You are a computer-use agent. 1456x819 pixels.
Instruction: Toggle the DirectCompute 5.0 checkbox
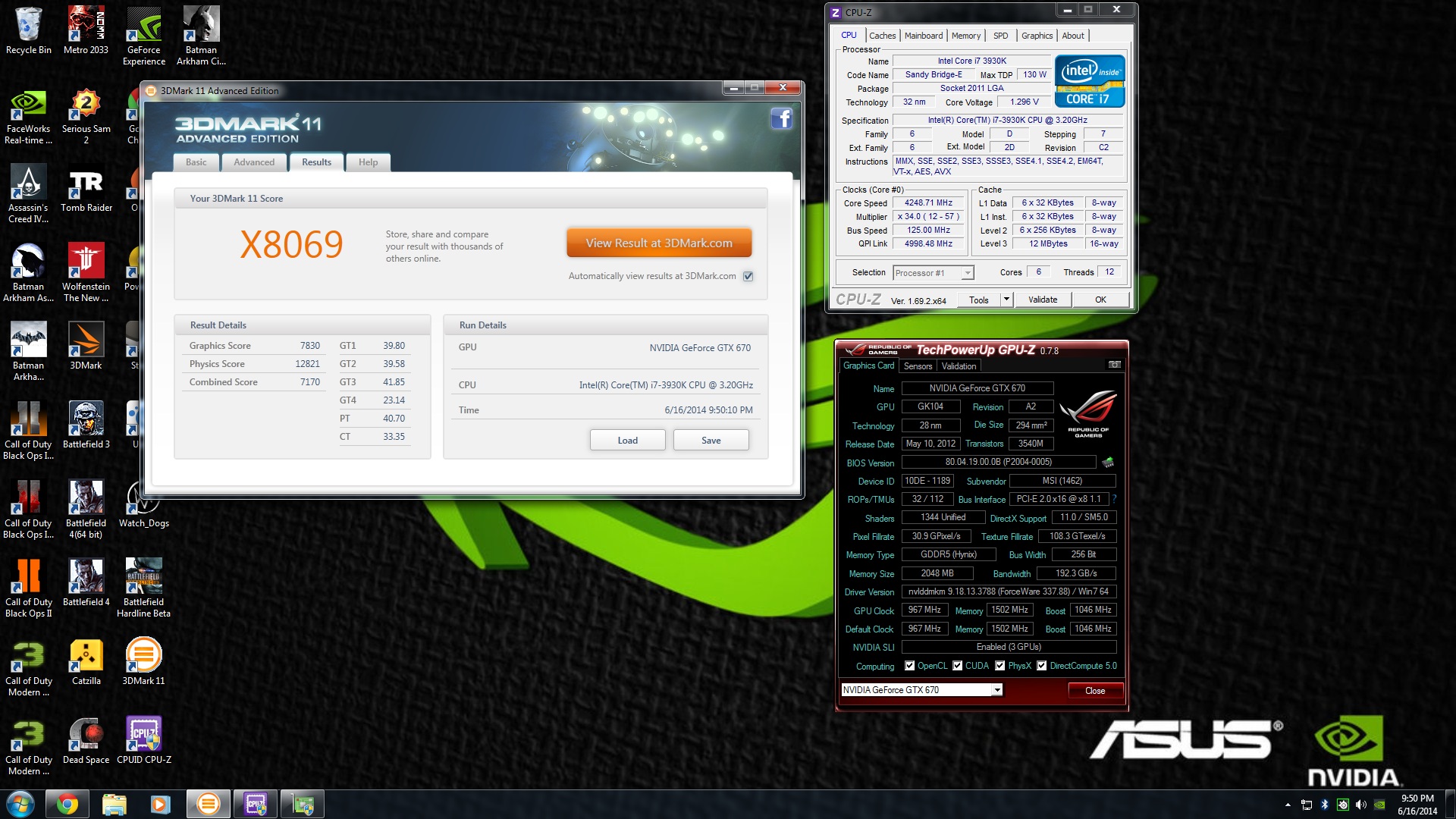point(1042,666)
